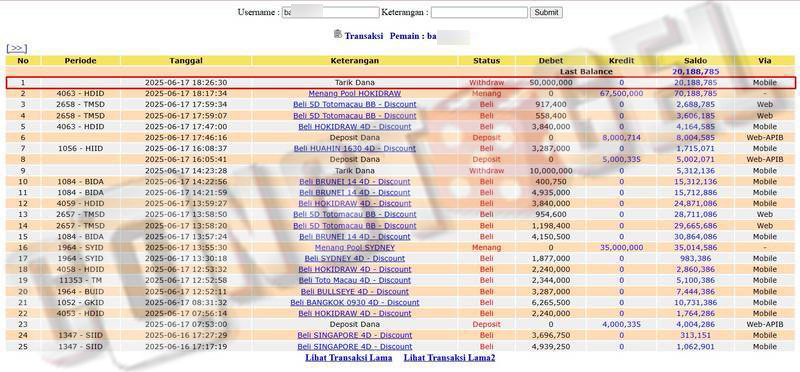Open Beli HUAHIN 1630 4D - Discount
Image resolution: width=800 pixels, height=372 pixels.
pyautogui.click(x=355, y=148)
